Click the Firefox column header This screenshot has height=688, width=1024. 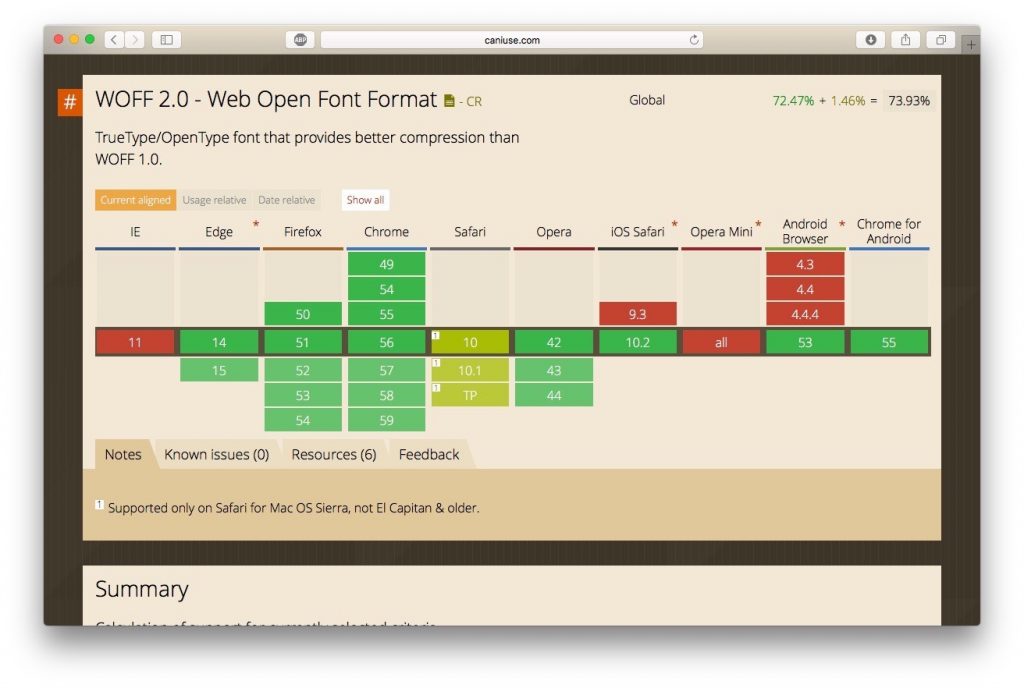[x=303, y=232]
